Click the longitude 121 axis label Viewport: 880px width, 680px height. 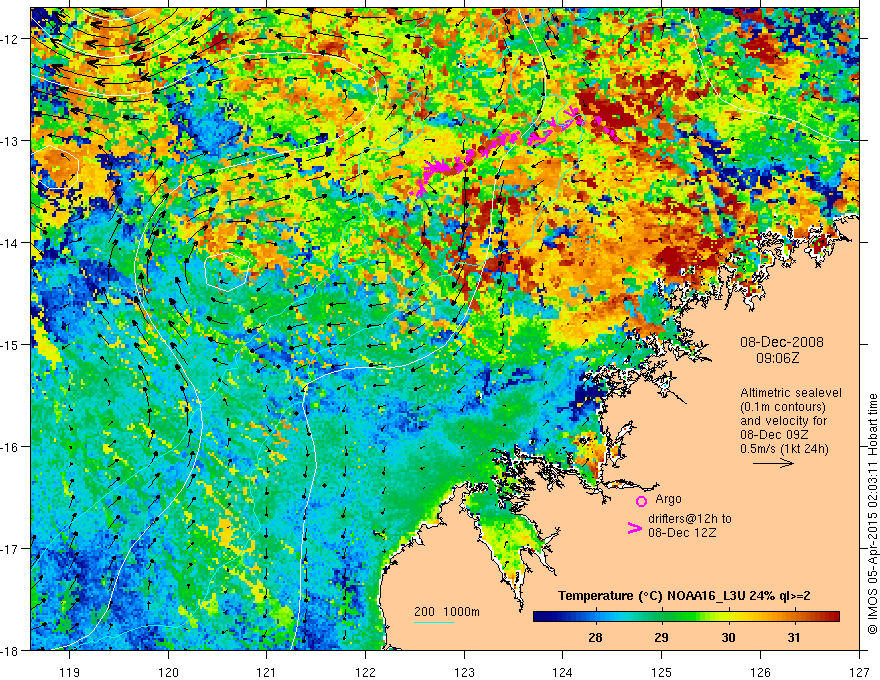pos(267,672)
